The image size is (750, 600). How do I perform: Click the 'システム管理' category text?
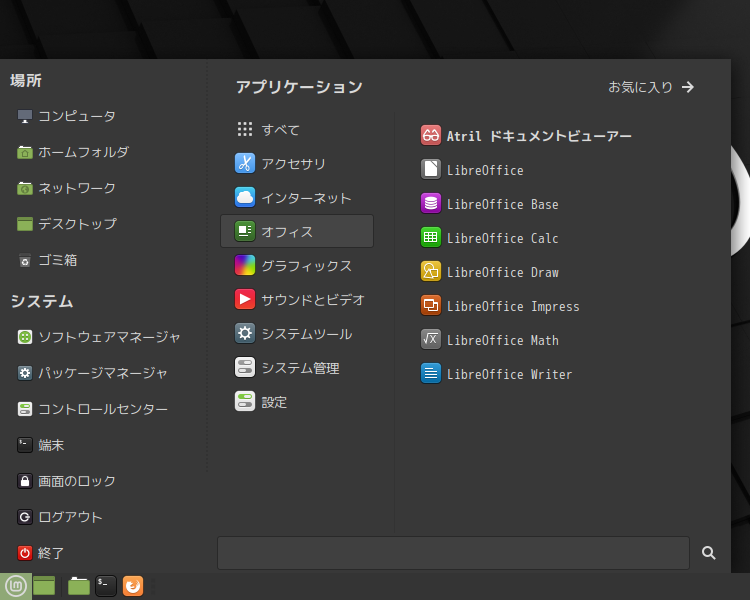[x=300, y=367]
